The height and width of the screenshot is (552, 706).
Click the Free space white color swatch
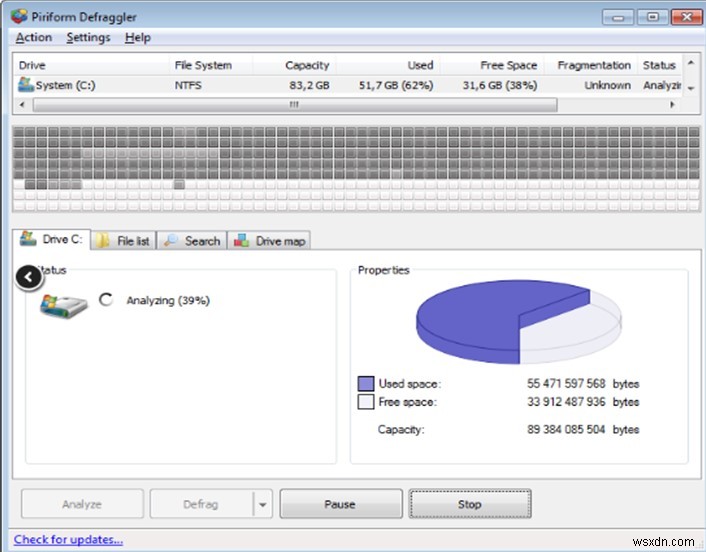[366, 402]
